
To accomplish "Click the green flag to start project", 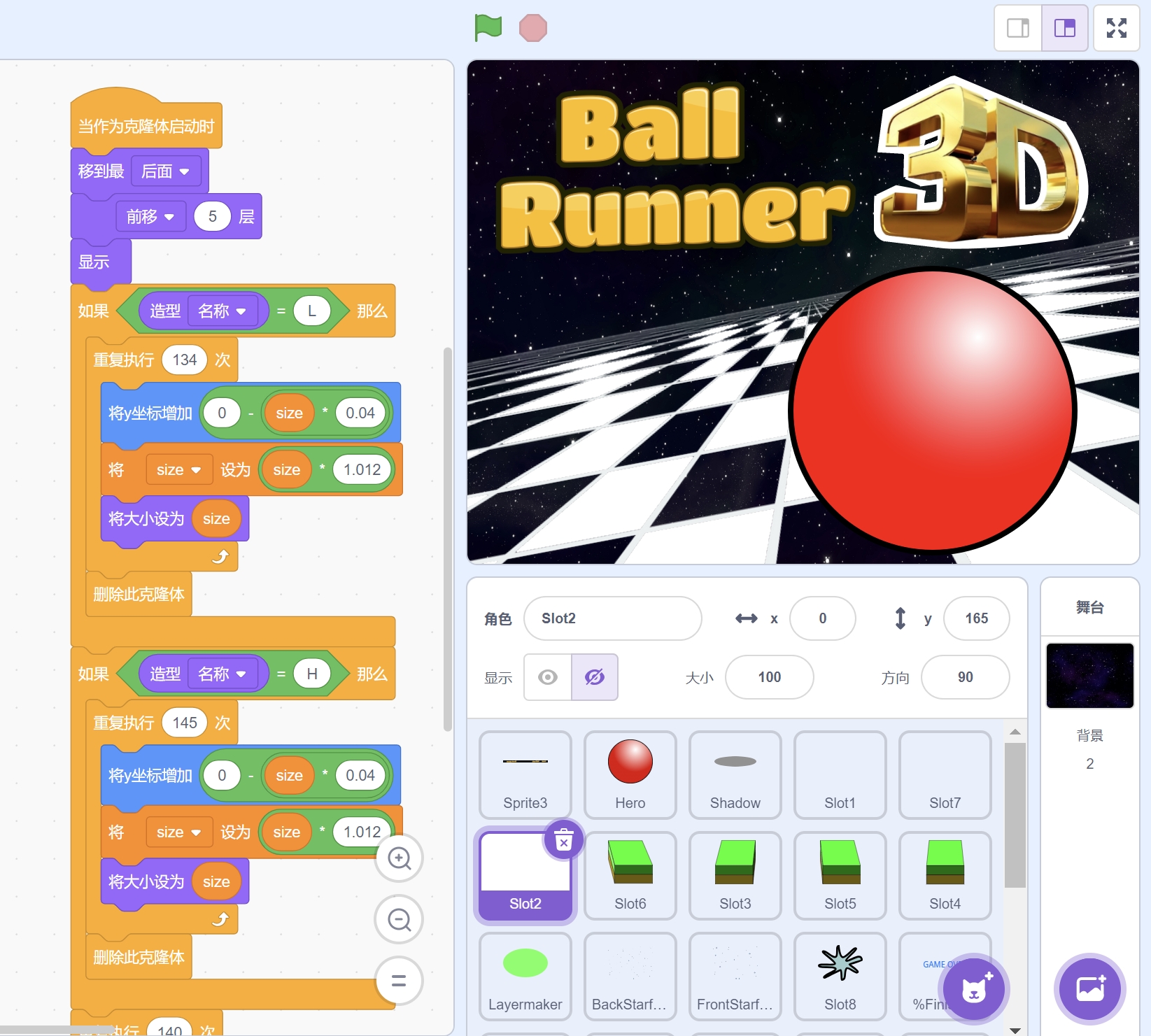I will point(488,28).
